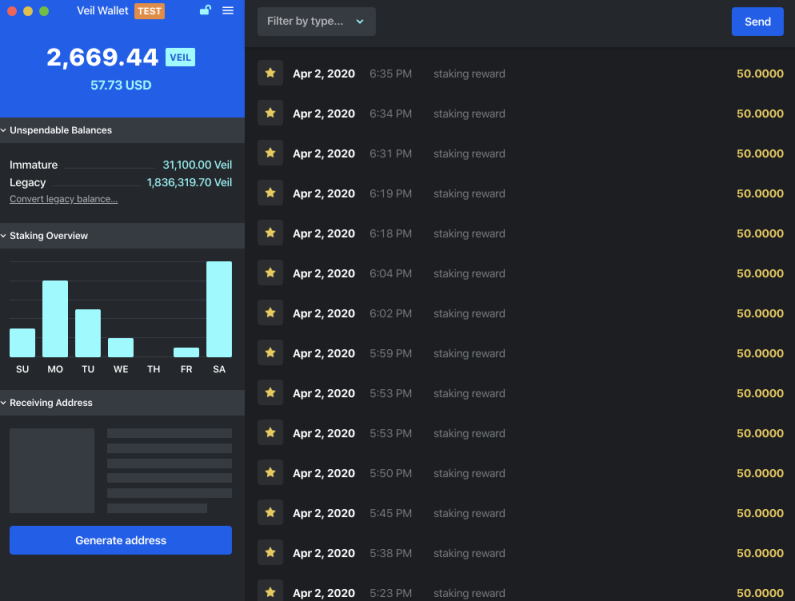Image resolution: width=795 pixels, height=601 pixels.
Task: Click the wallet unlock padlock icon
Action: click(x=205, y=10)
